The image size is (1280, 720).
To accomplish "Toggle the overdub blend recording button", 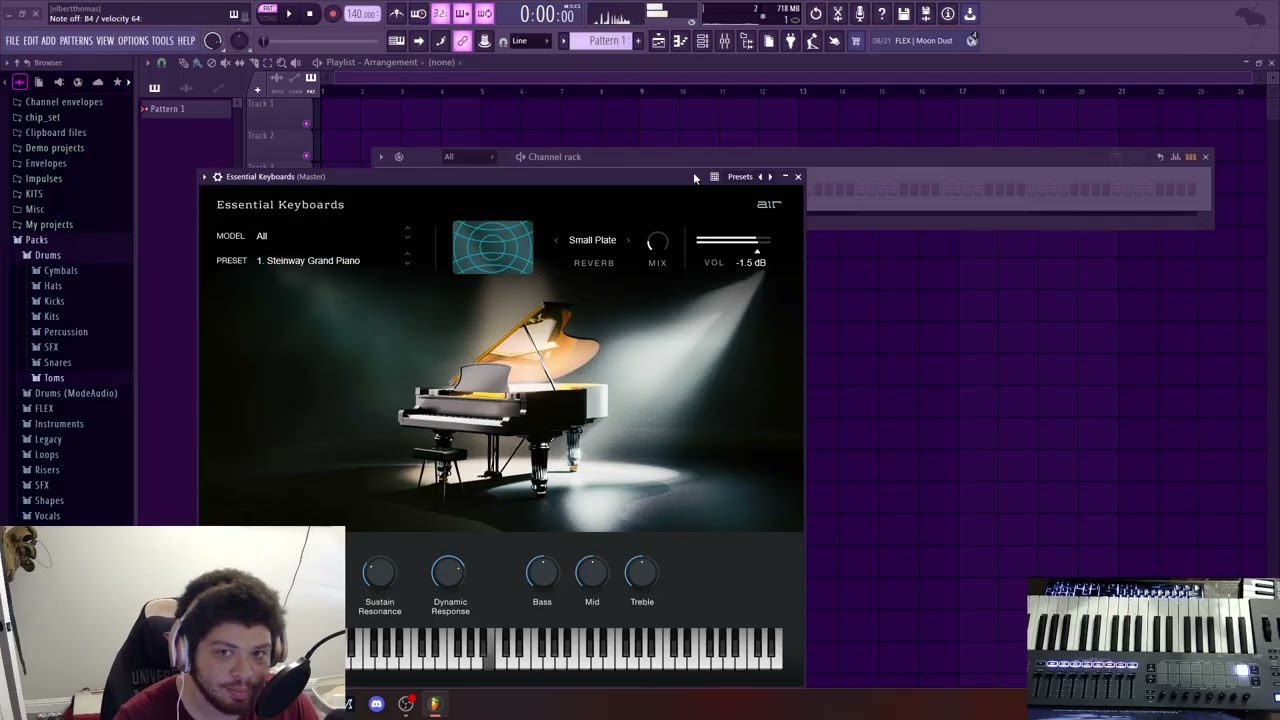I will [x=462, y=14].
